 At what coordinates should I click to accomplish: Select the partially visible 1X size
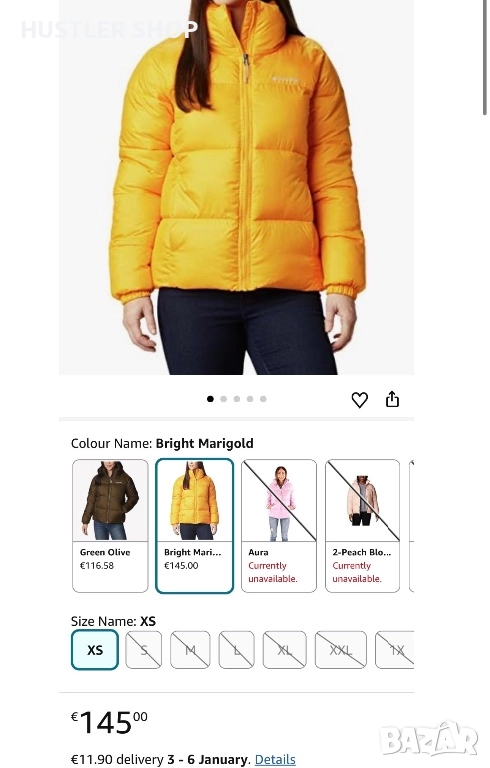[x=395, y=650]
